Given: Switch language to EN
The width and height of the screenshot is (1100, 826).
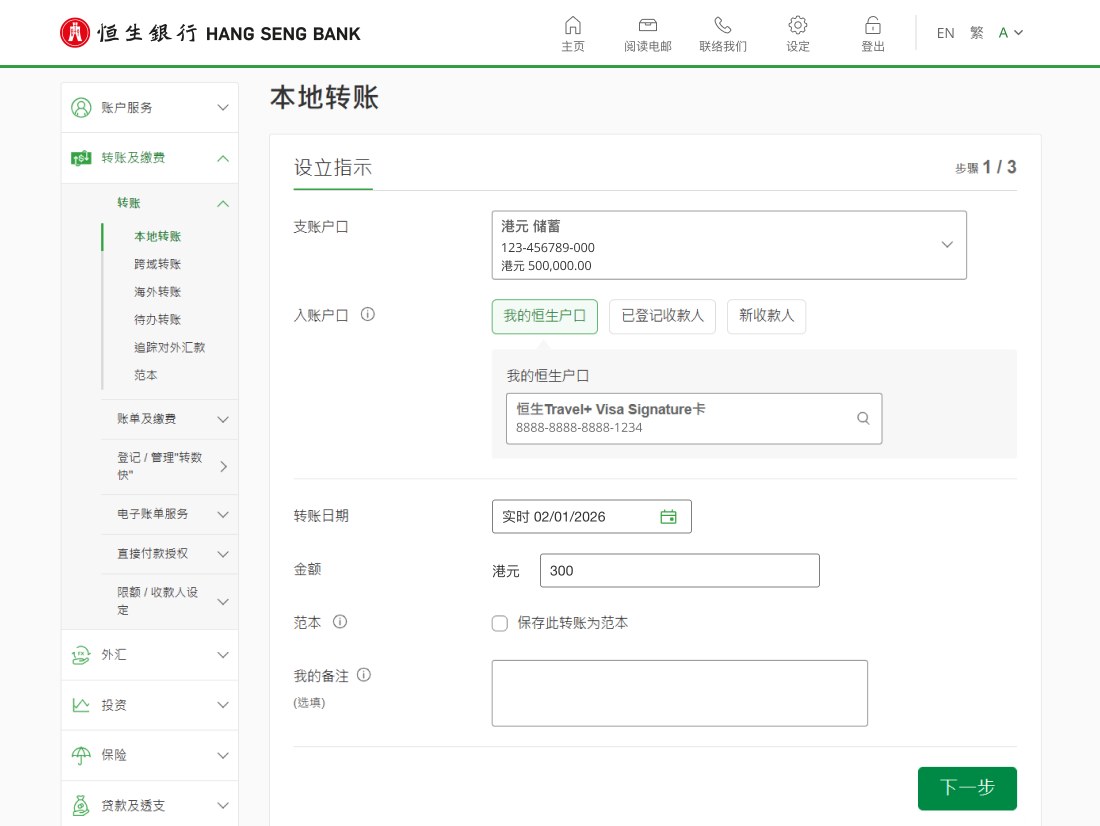Looking at the screenshot, I should point(945,33).
